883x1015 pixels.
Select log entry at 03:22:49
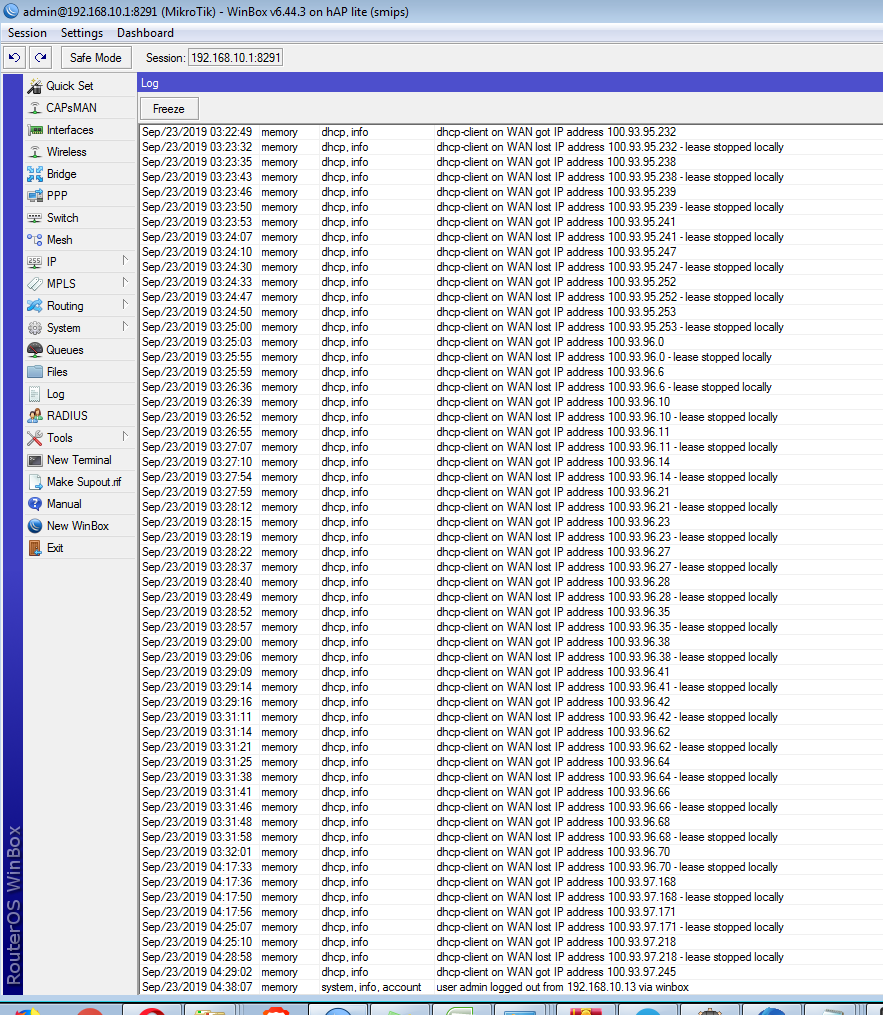[x=511, y=132]
